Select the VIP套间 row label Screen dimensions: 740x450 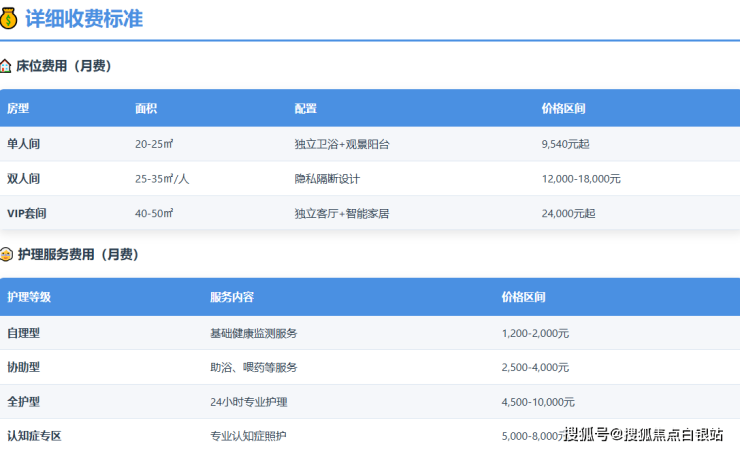tap(27, 213)
